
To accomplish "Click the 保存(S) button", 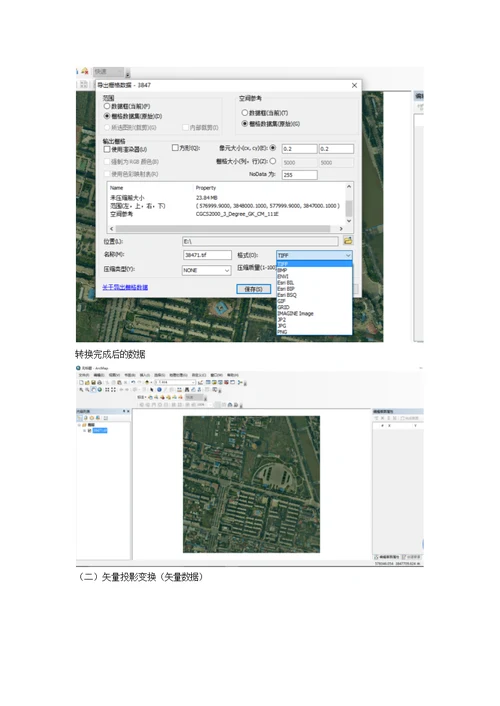I will point(254,289).
